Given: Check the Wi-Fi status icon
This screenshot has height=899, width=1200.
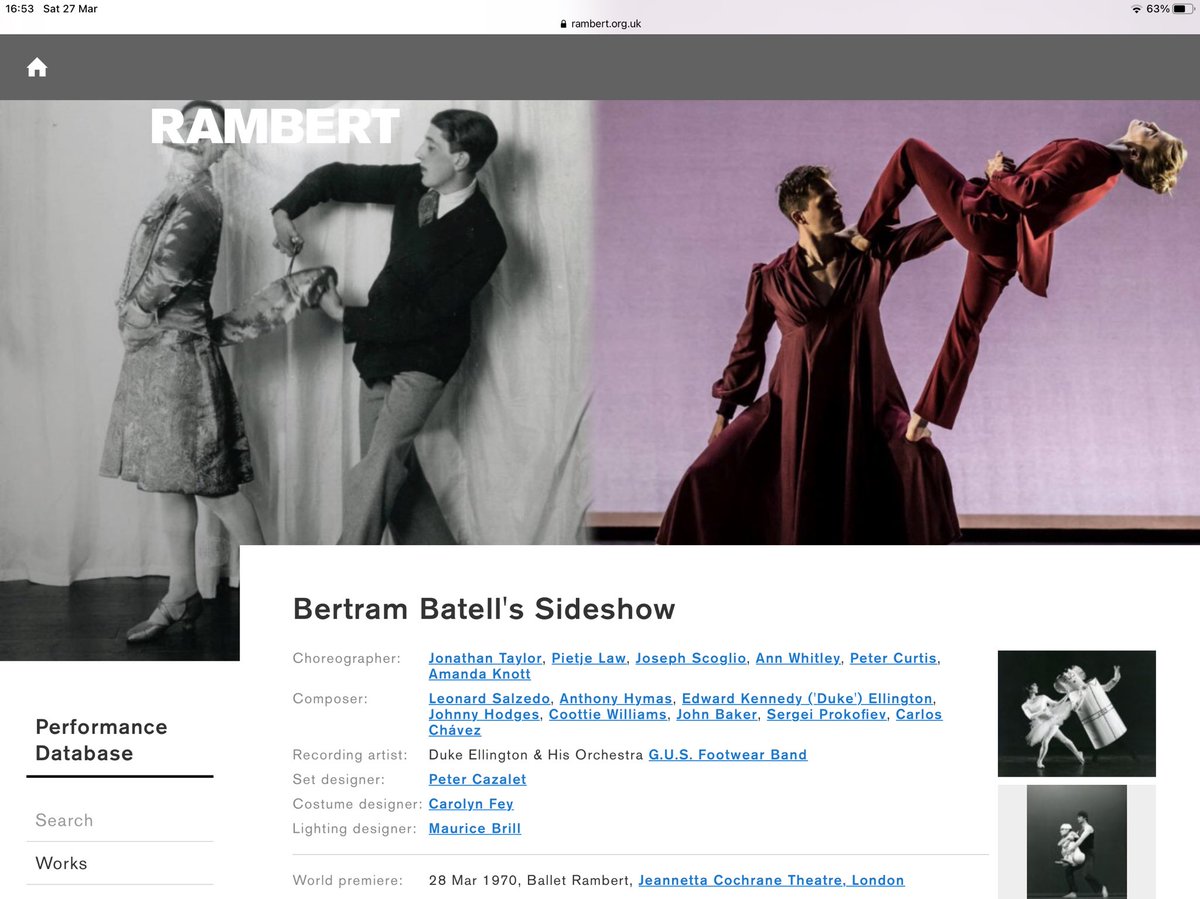Looking at the screenshot, I should tap(1136, 9).
